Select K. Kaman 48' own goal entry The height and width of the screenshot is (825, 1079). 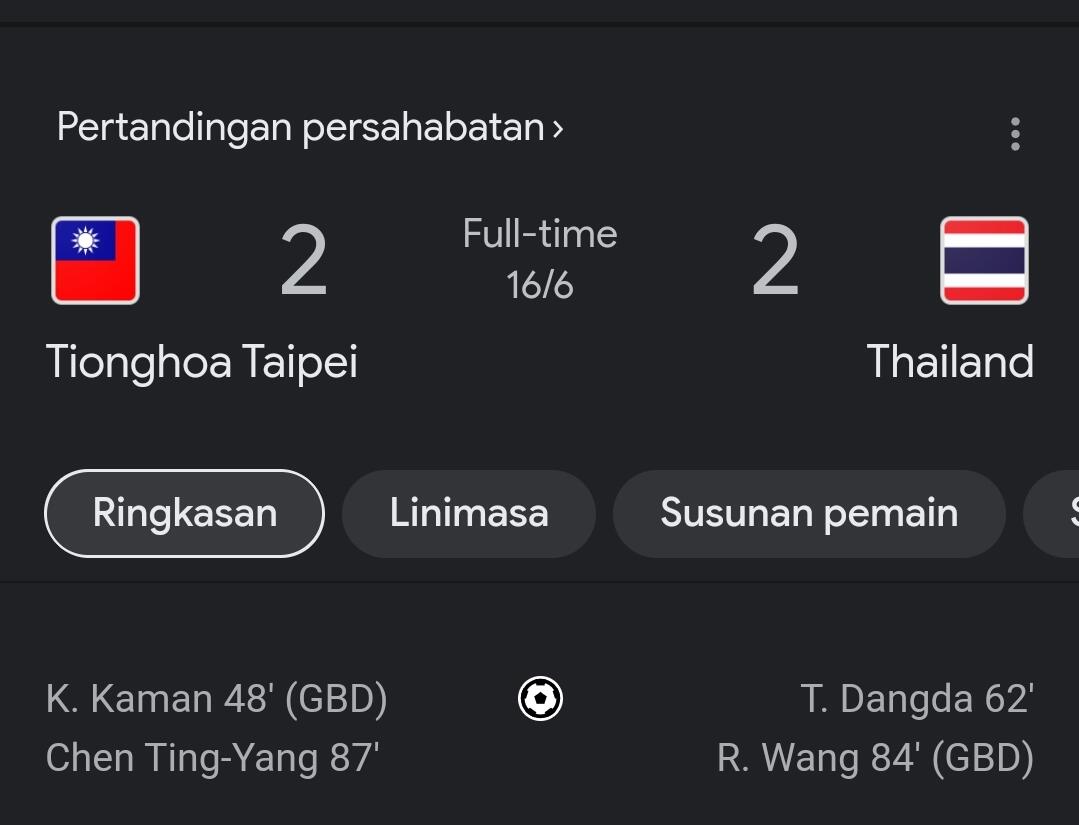click(x=217, y=699)
